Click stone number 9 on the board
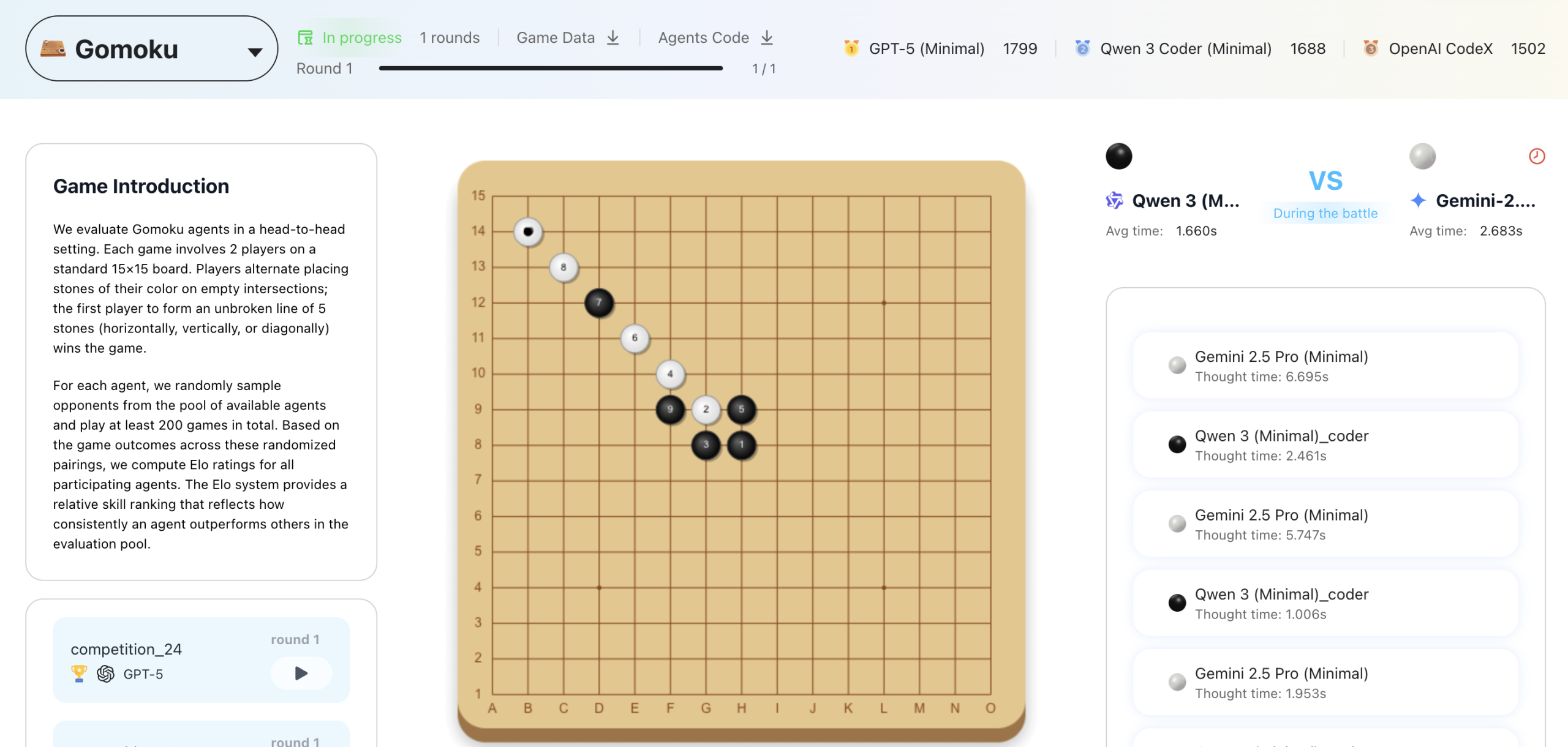This screenshot has height=747, width=1568. (671, 409)
